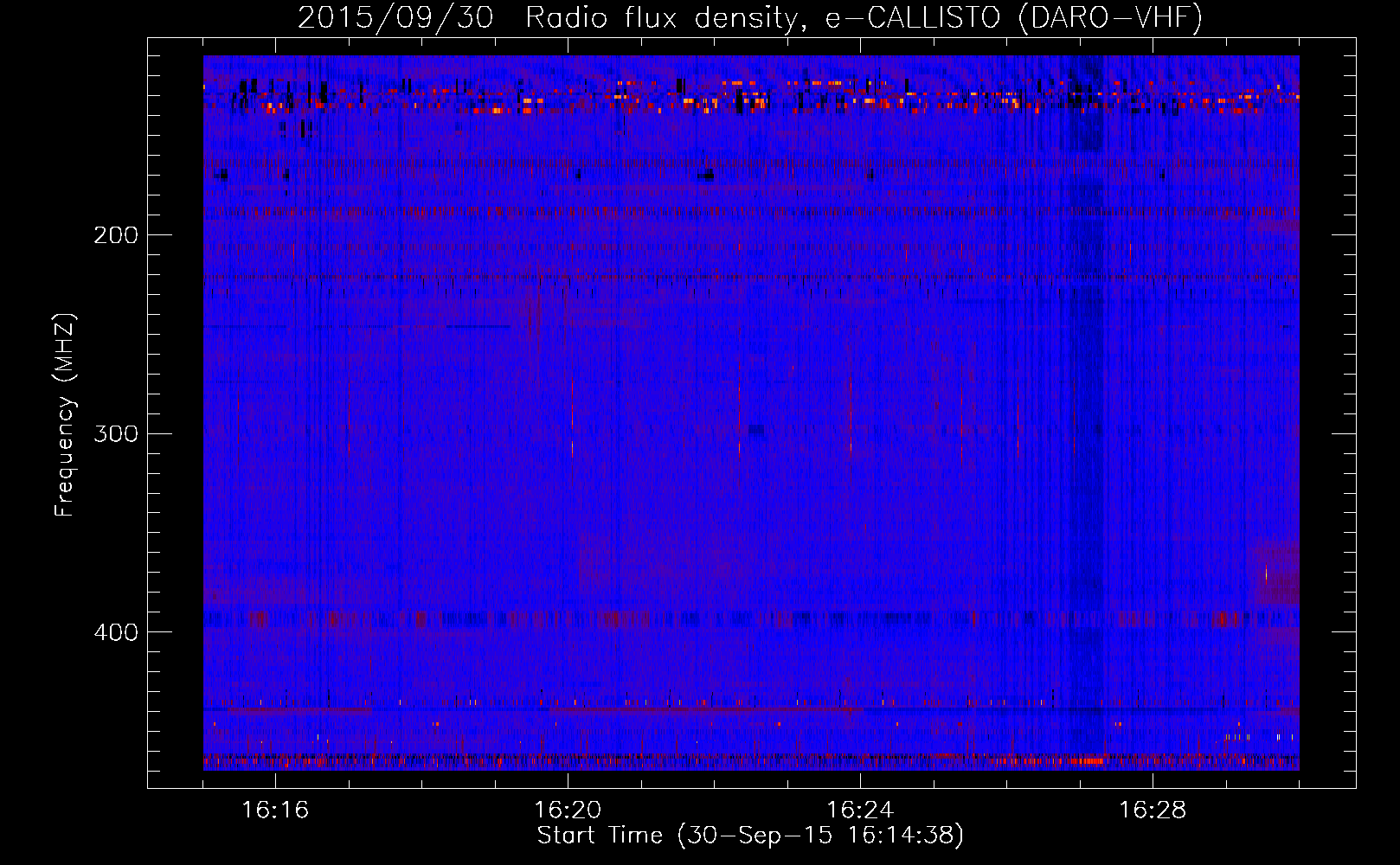Click the plot title 'Radio flux density, e-CALLISTO (DARO-VHF)'
1400x865 pixels.
coord(864,18)
